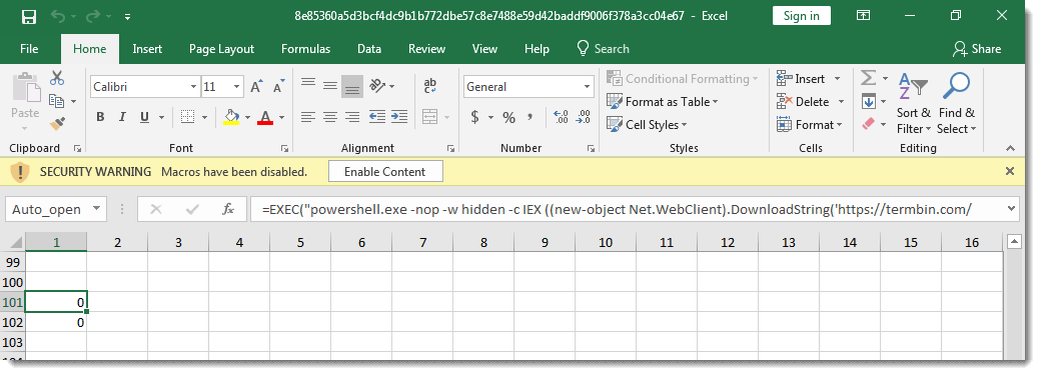Decrease font size with small A icon

(x=279, y=86)
